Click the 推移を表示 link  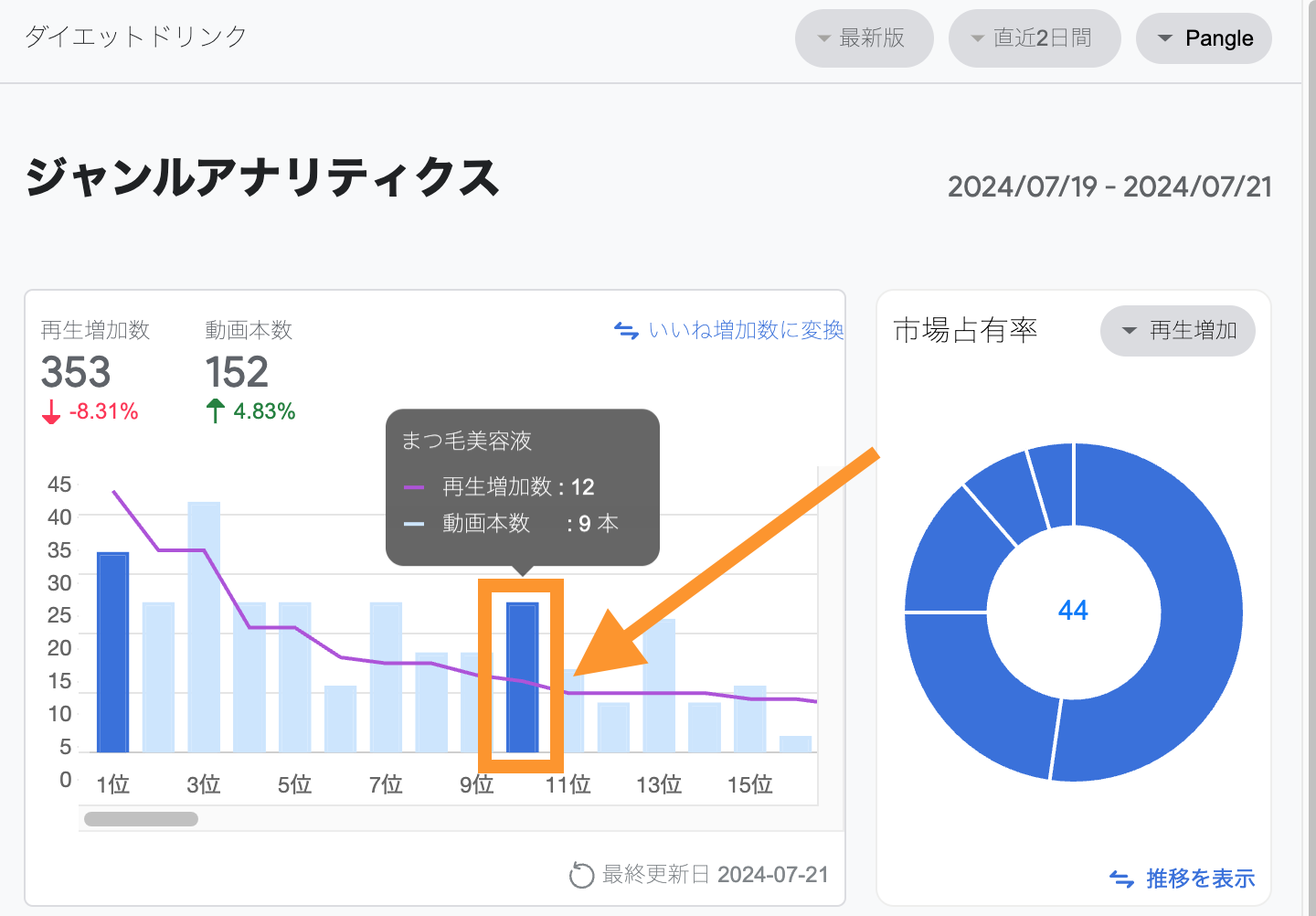pos(1200,879)
